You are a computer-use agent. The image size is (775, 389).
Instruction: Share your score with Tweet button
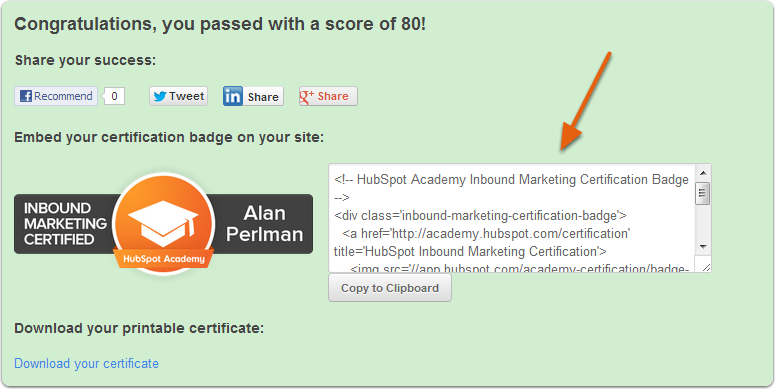pyautogui.click(x=178, y=96)
